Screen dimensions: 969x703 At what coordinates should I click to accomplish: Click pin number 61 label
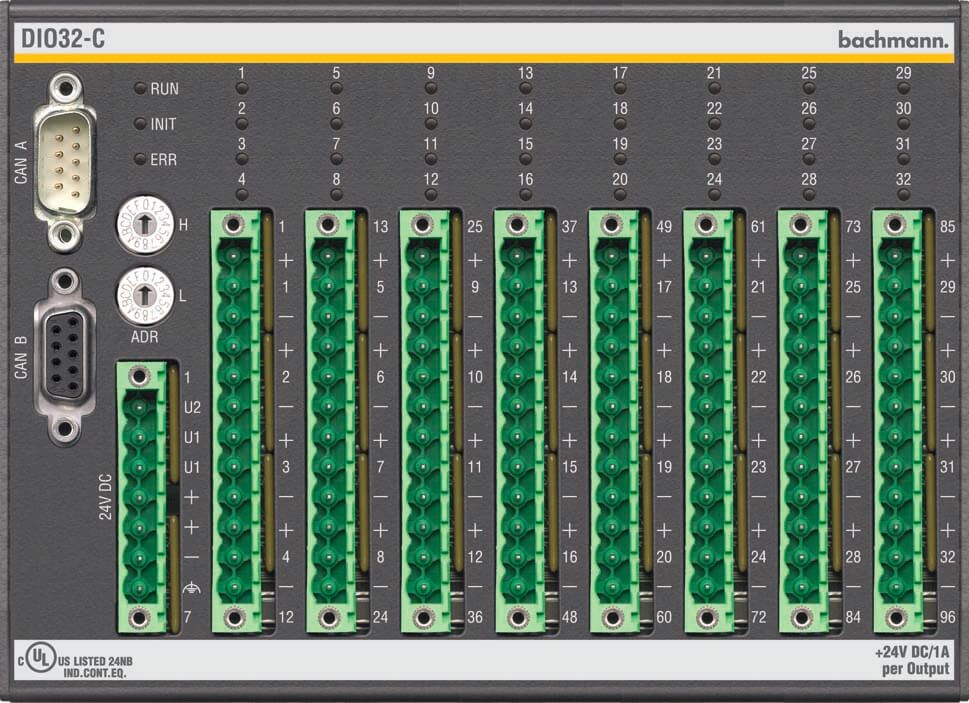758,227
